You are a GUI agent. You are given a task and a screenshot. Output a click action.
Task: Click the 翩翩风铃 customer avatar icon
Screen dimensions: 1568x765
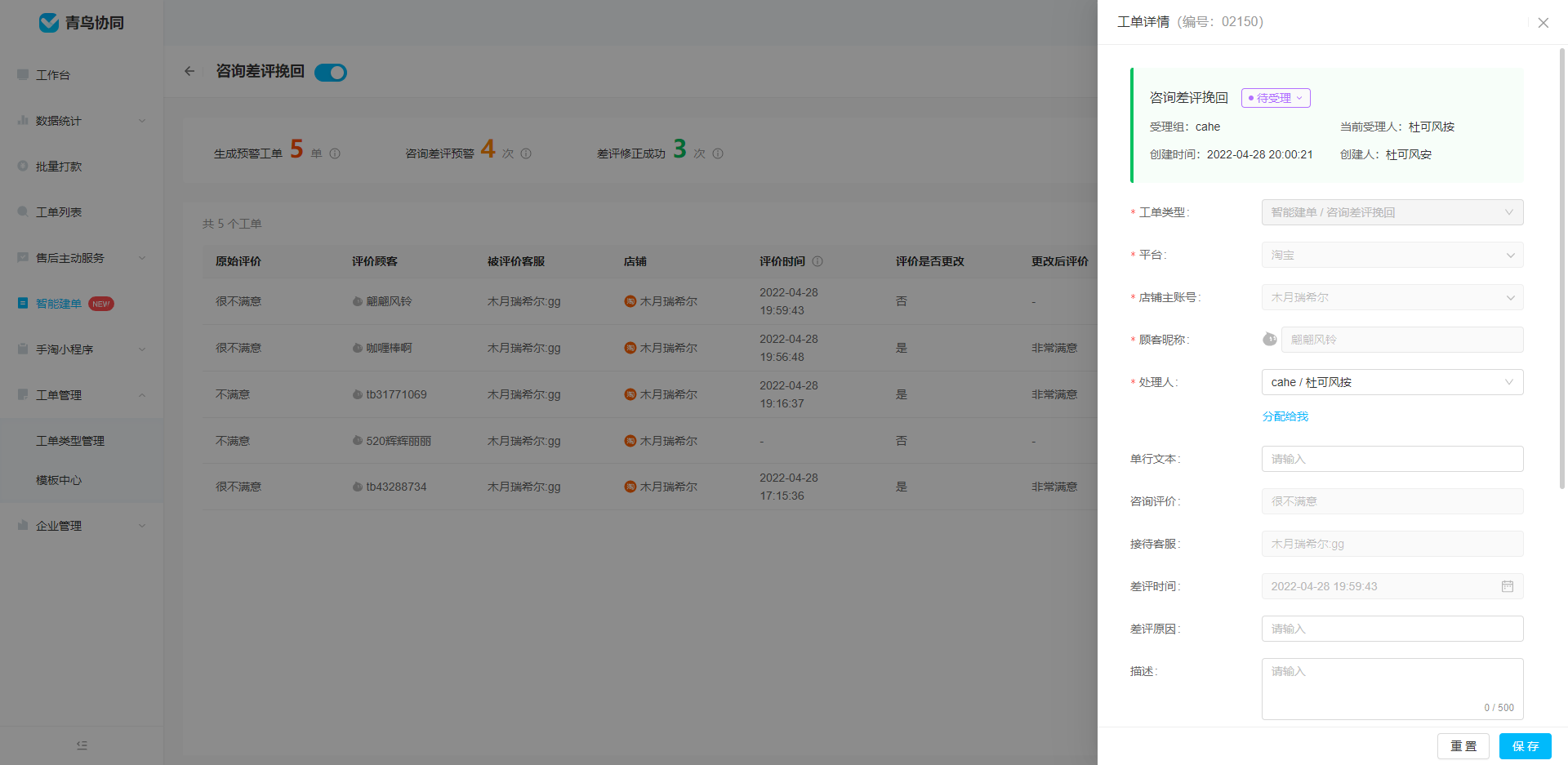click(x=358, y=301)
